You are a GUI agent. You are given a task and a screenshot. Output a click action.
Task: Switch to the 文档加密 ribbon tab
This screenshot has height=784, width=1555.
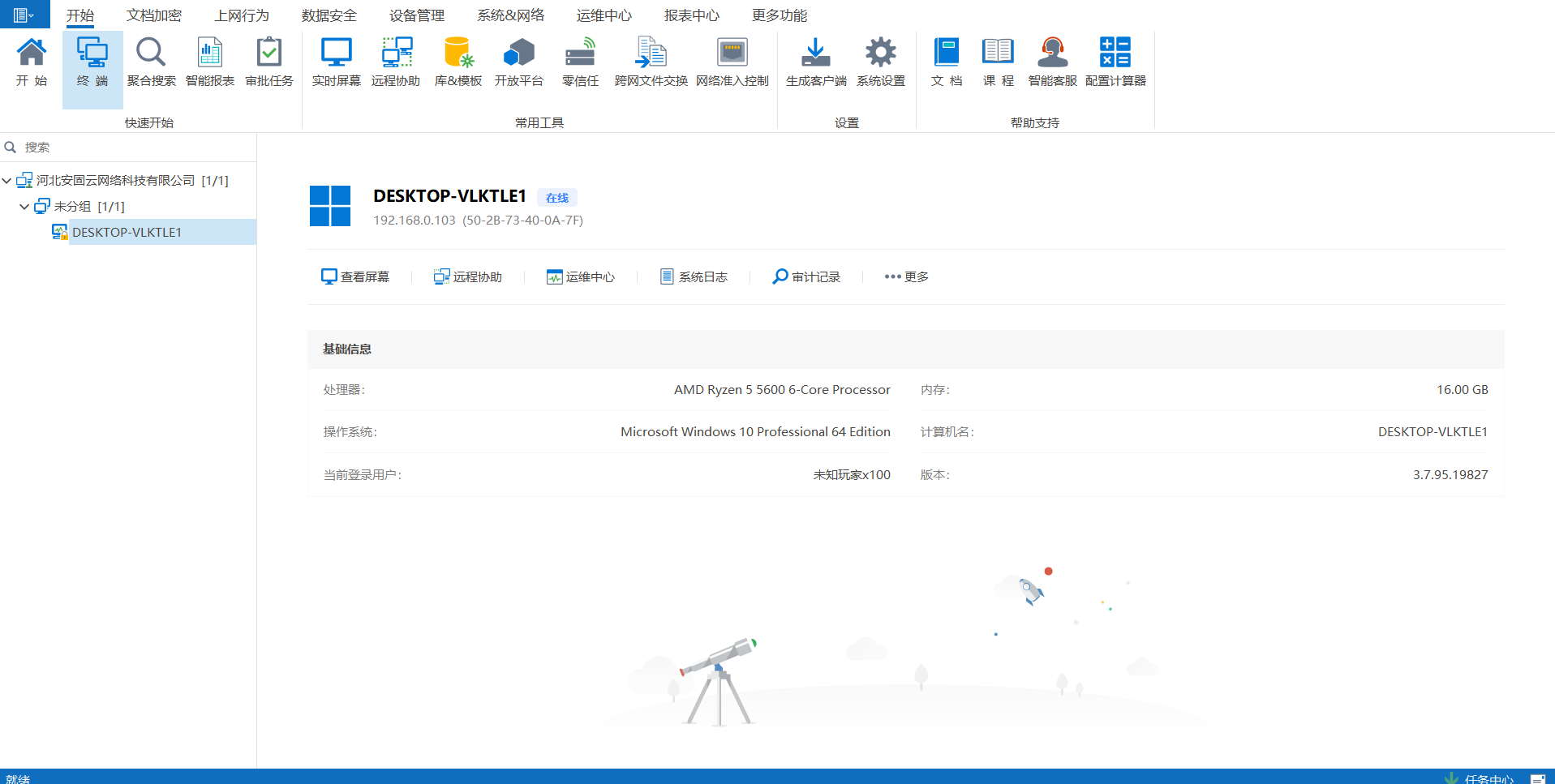[x=154, y=15]
